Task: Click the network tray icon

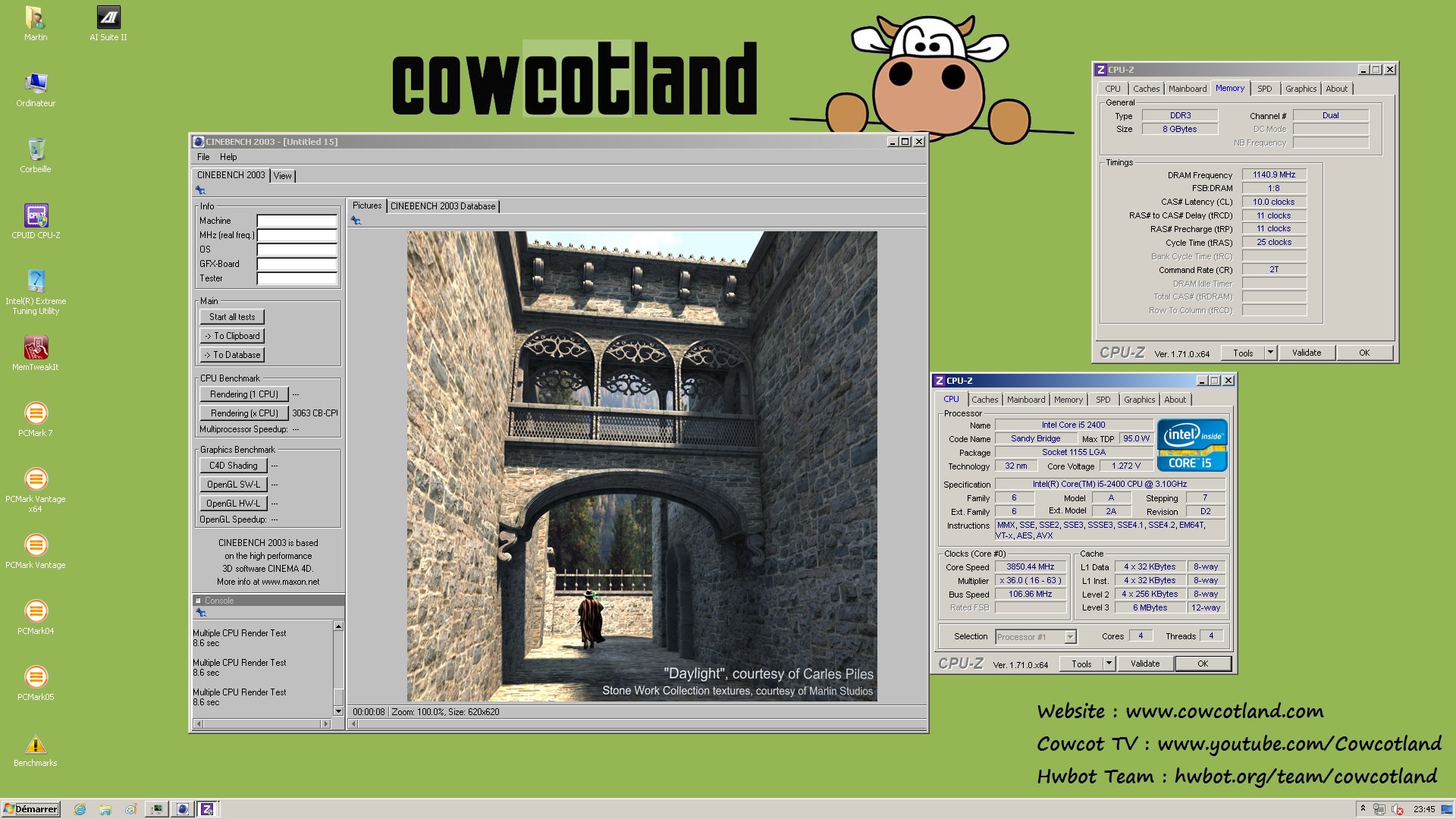Action: (x=1379, y=809)
